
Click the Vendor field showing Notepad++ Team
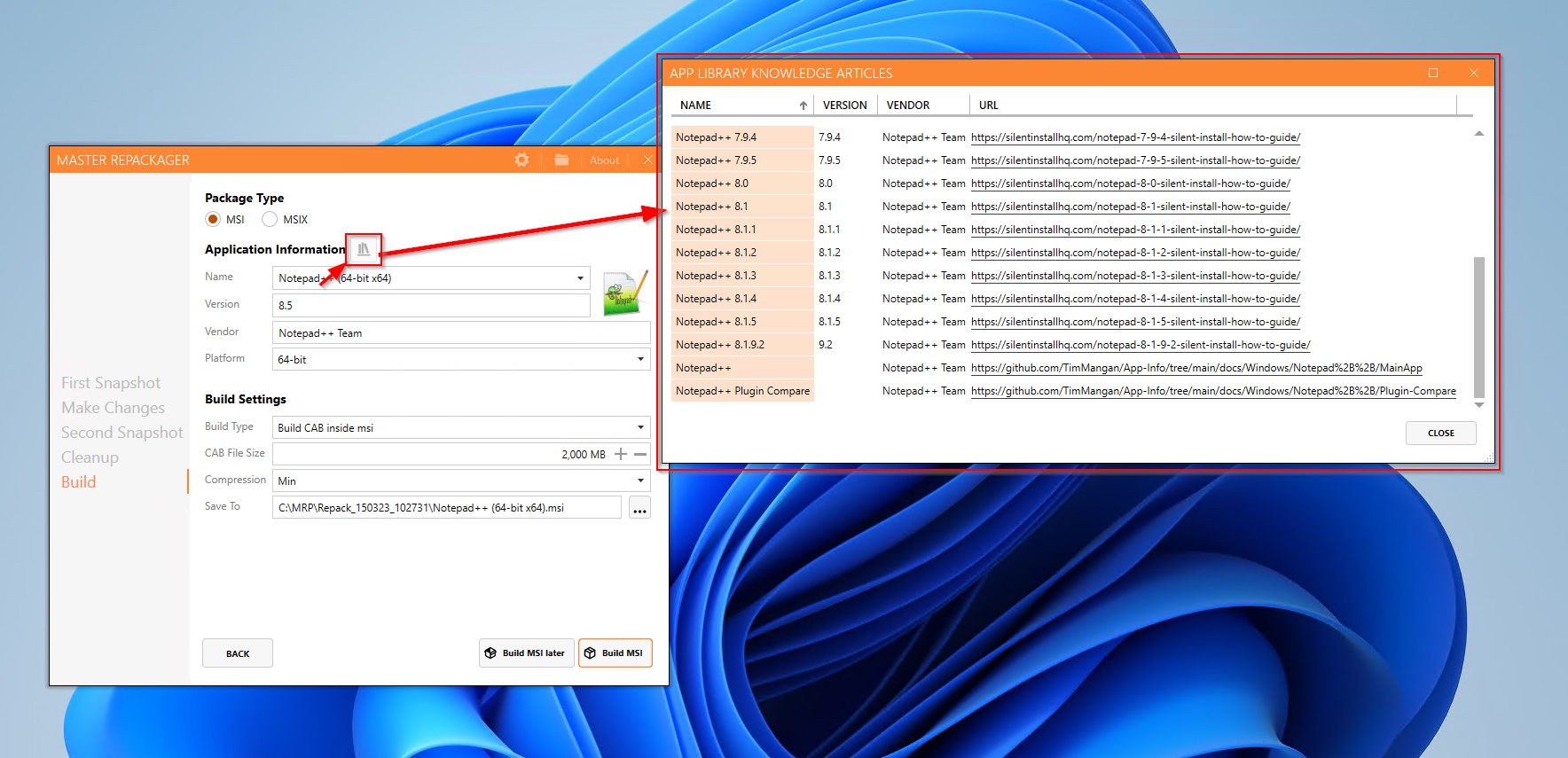pyautogui.click(x=461, y=332)
